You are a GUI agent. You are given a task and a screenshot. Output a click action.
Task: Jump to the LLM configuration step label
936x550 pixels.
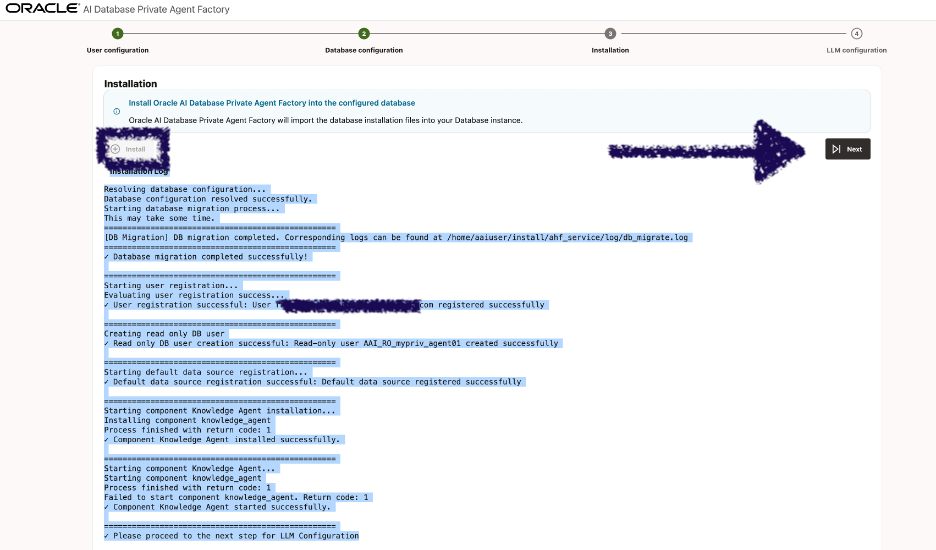(x=856, y=50)
